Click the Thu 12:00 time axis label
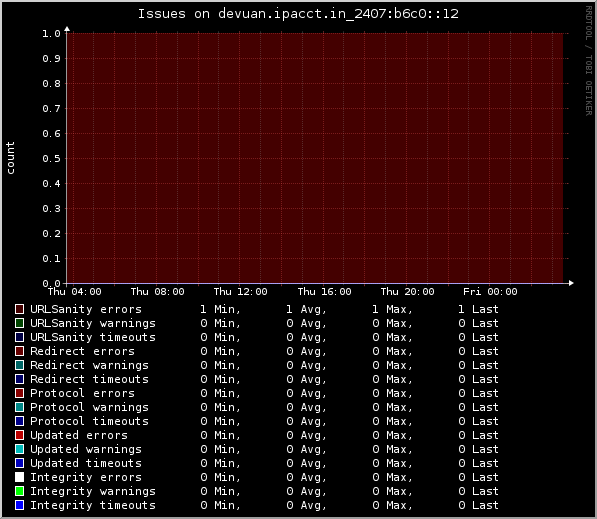This screenshot has width=597, height=519. click(241, 292)
